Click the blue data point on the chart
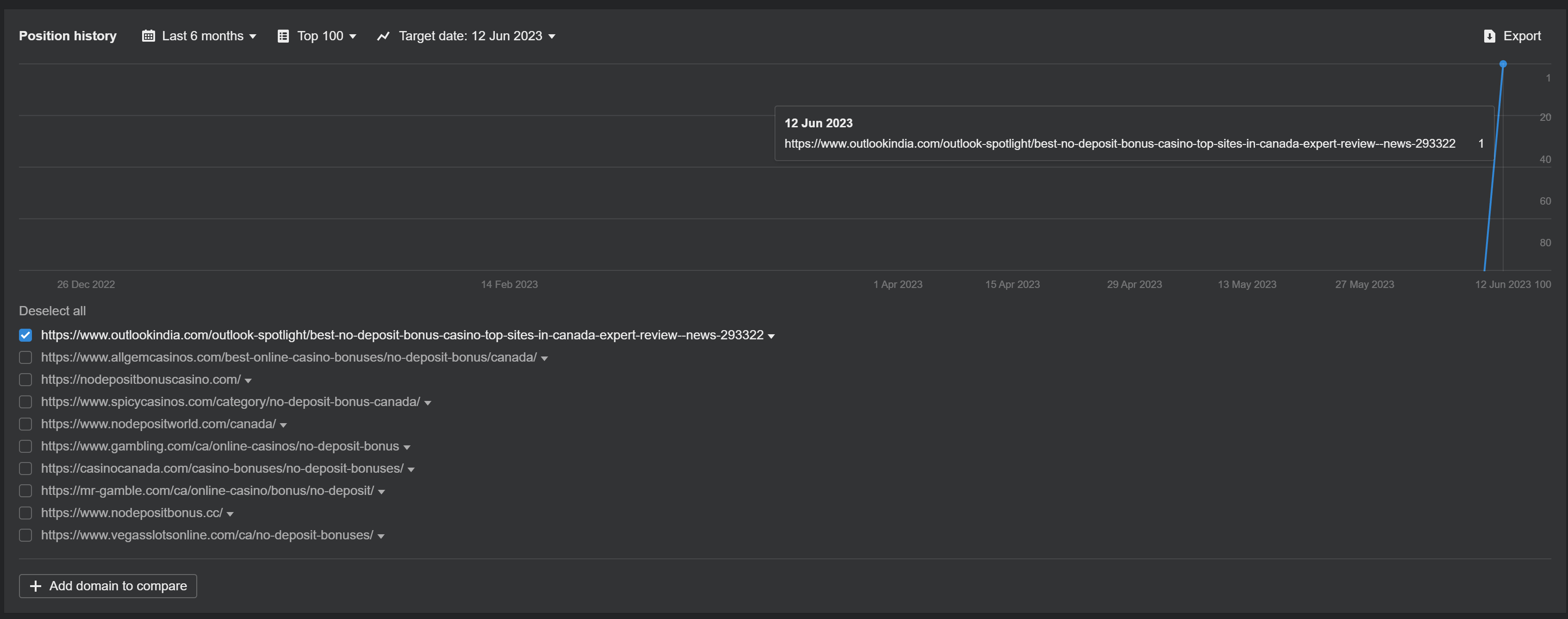This screenshot has width=1568, height=619. [x=1503, y=64]
